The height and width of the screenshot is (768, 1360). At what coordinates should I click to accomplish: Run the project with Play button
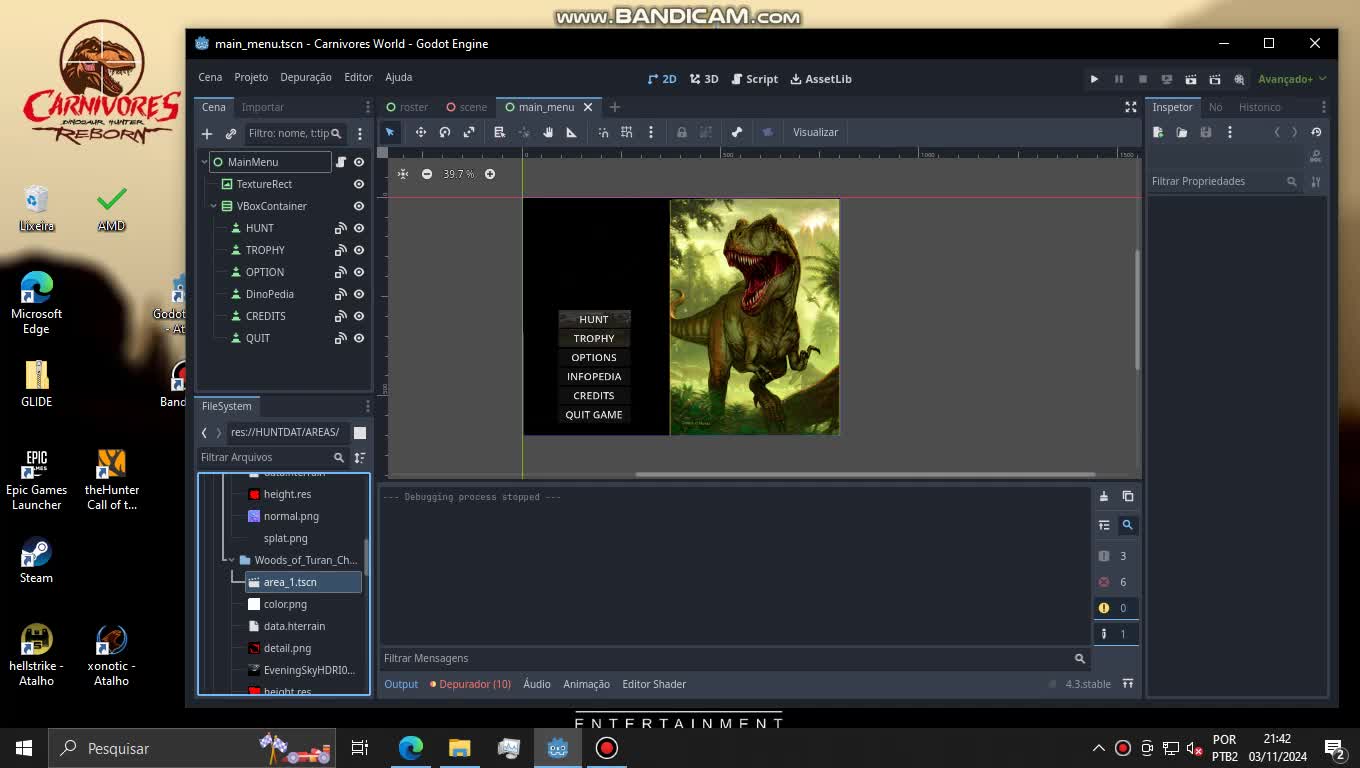point(1094,79)
